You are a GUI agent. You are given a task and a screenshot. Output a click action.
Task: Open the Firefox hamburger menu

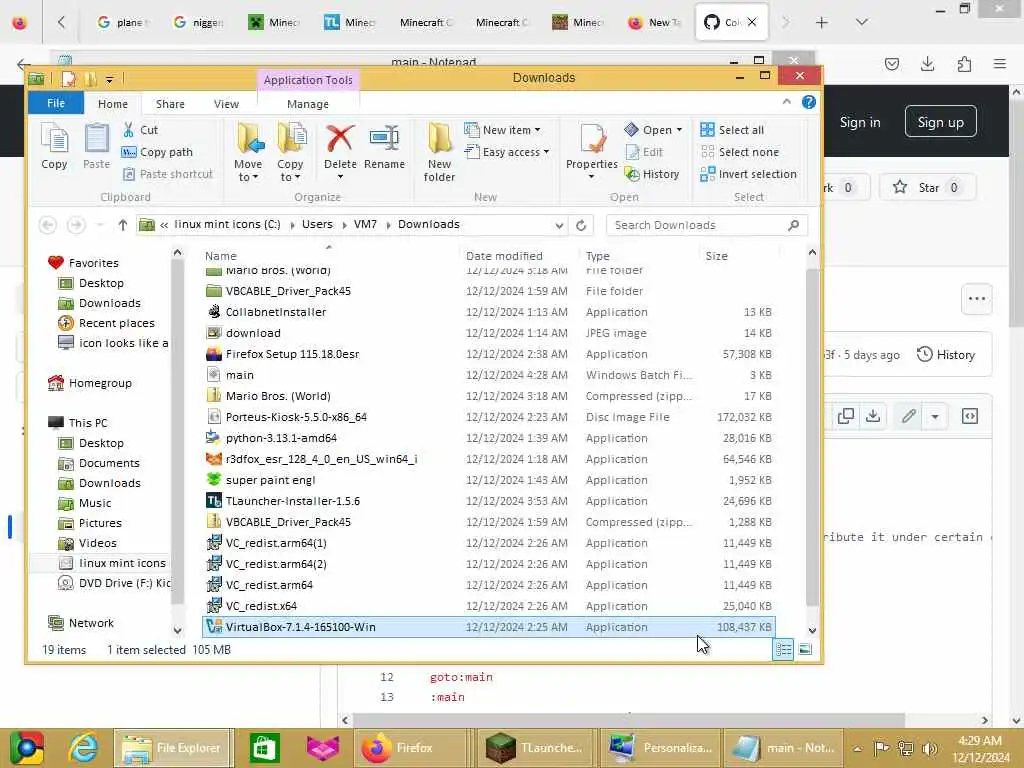(1000, 63)
